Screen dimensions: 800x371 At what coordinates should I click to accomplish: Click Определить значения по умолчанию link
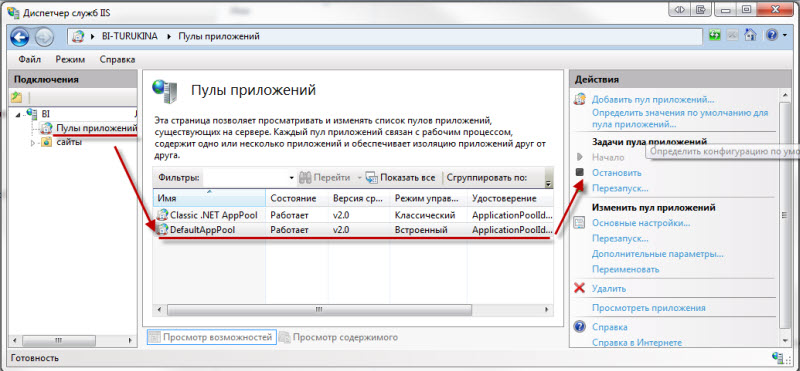[x=680, y=118]
